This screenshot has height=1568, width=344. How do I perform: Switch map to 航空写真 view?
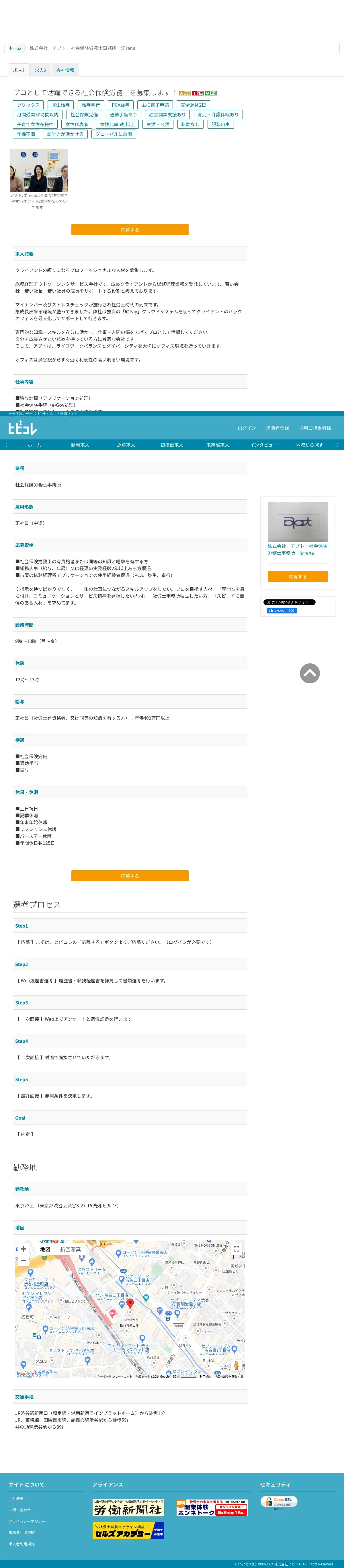coord(70,1249)
